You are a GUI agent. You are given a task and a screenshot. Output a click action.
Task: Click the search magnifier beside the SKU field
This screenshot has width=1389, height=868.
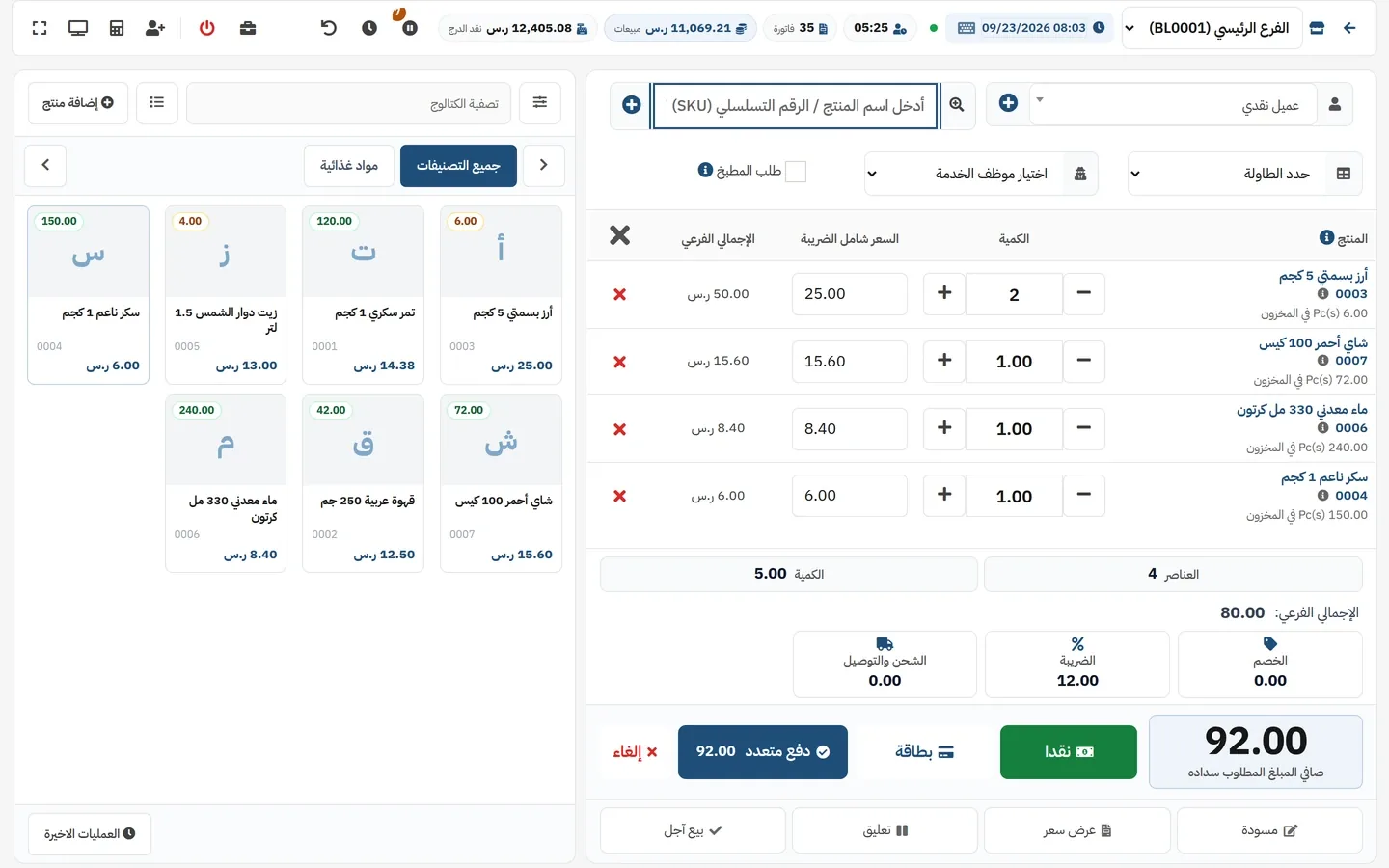tap(957, 105)
